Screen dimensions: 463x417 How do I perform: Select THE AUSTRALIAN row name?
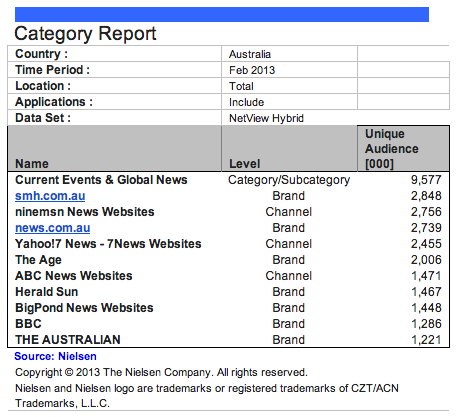tap(68, 340)
